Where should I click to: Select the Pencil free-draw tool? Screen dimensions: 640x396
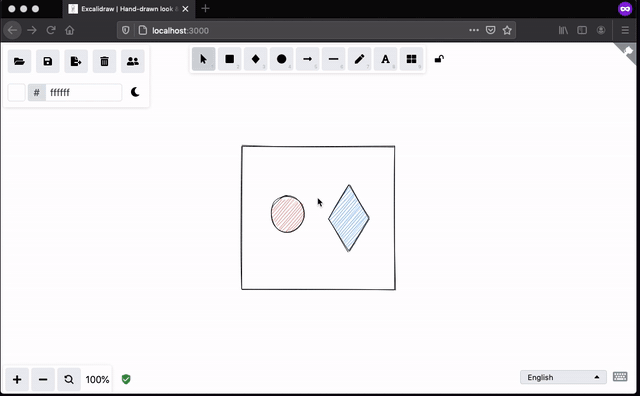359,59
